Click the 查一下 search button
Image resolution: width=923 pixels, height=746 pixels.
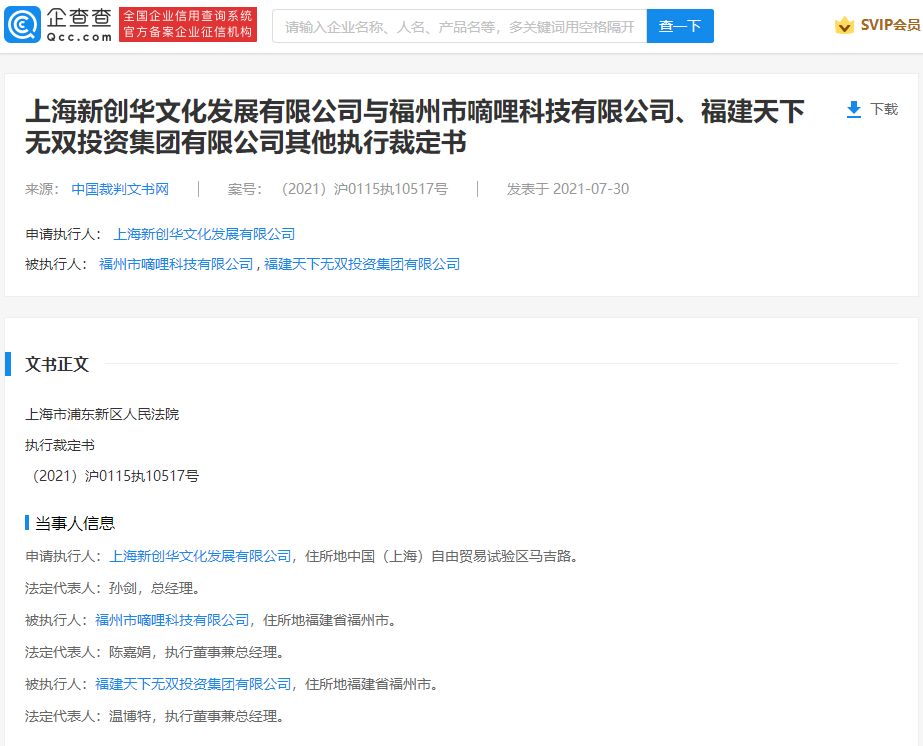coord(680,26)
